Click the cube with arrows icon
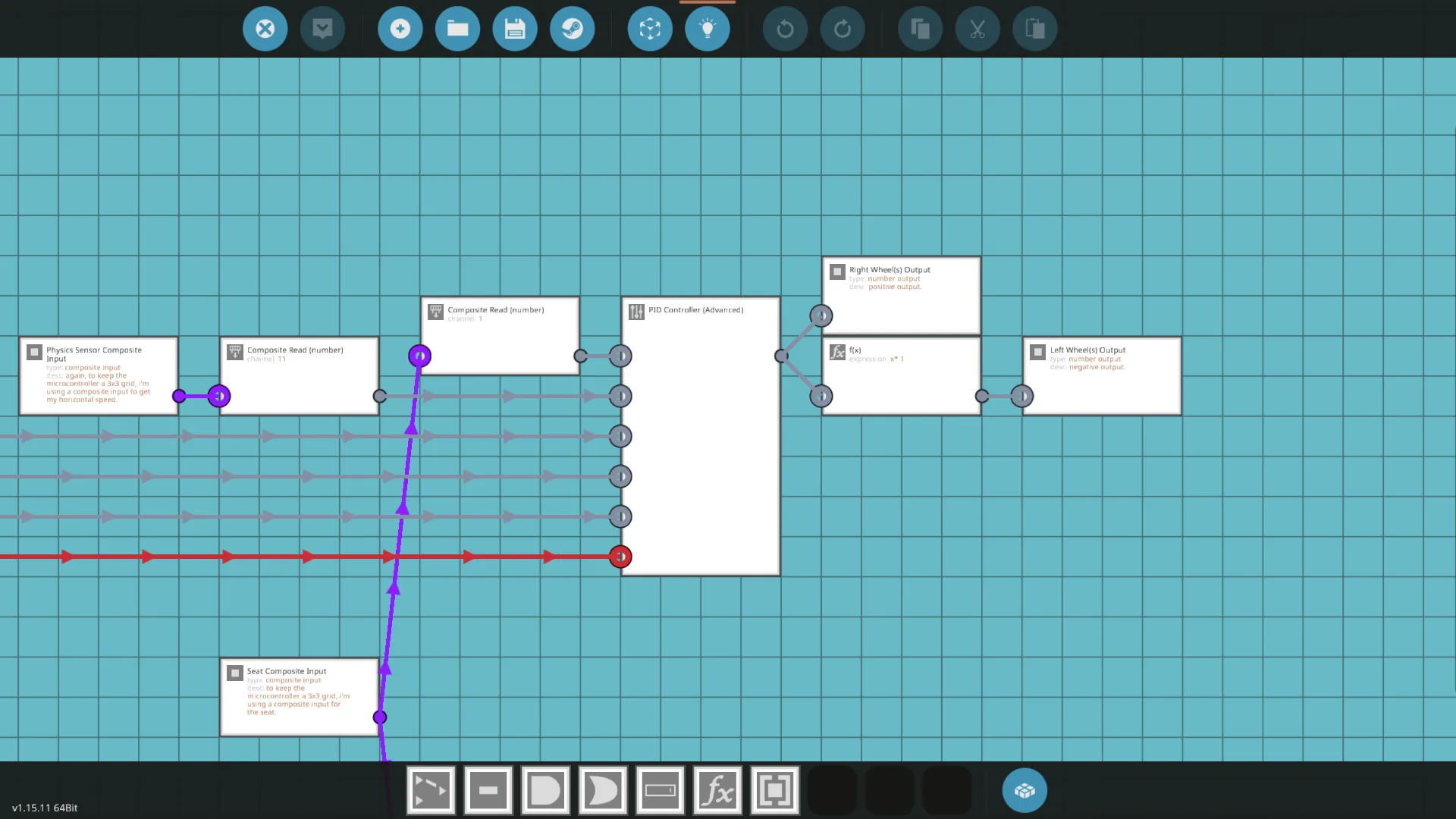This screenshot has width=1456, height=819. (x=650, y=29)
